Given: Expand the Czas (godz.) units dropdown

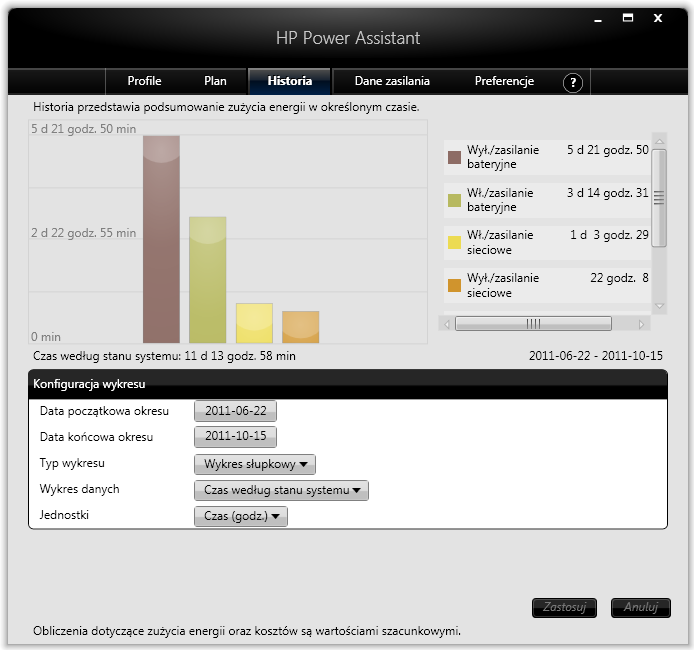Looking at the screenshot, I should [x=241, y=516].
